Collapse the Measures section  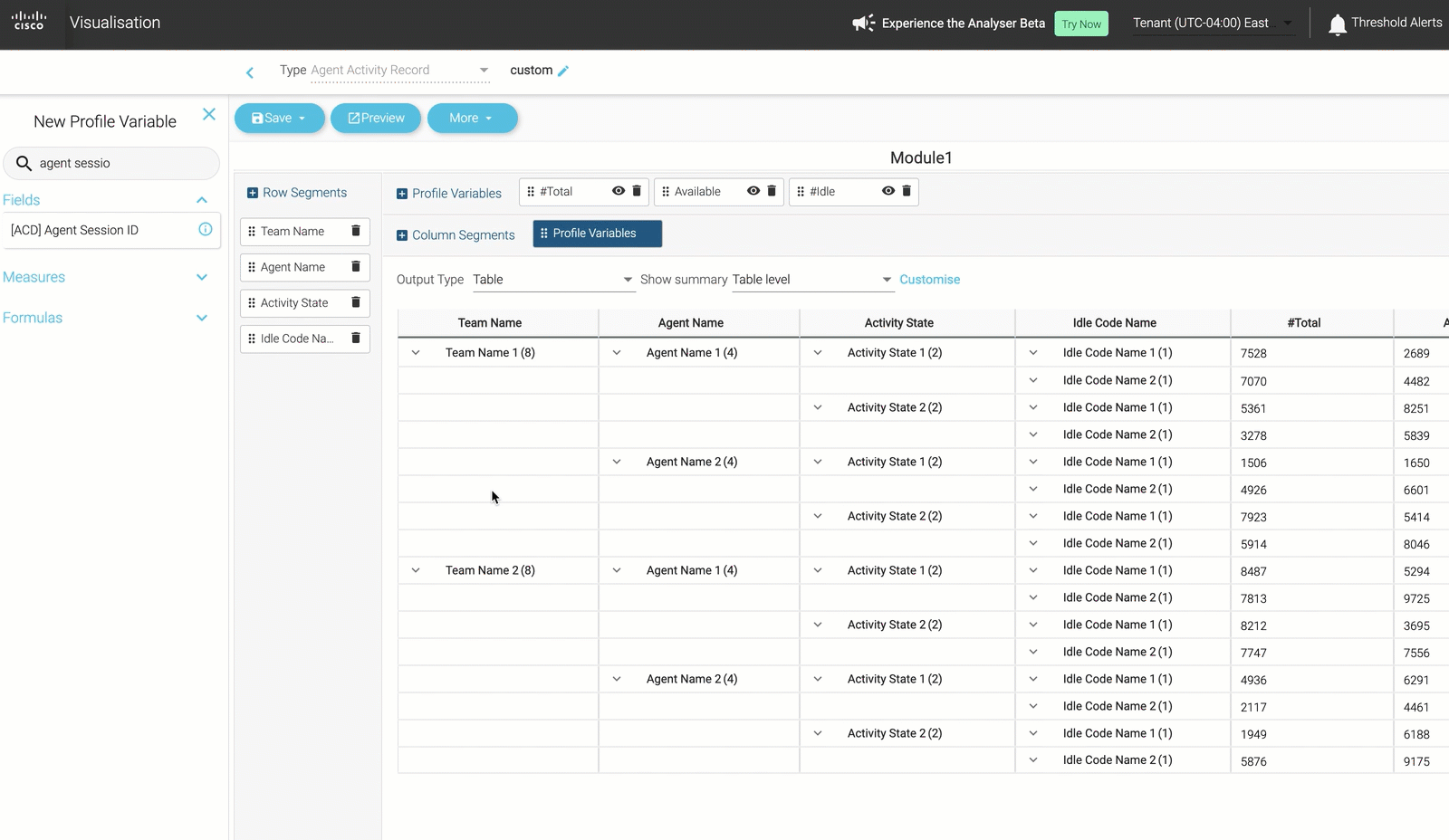click(x=201, y=277)
